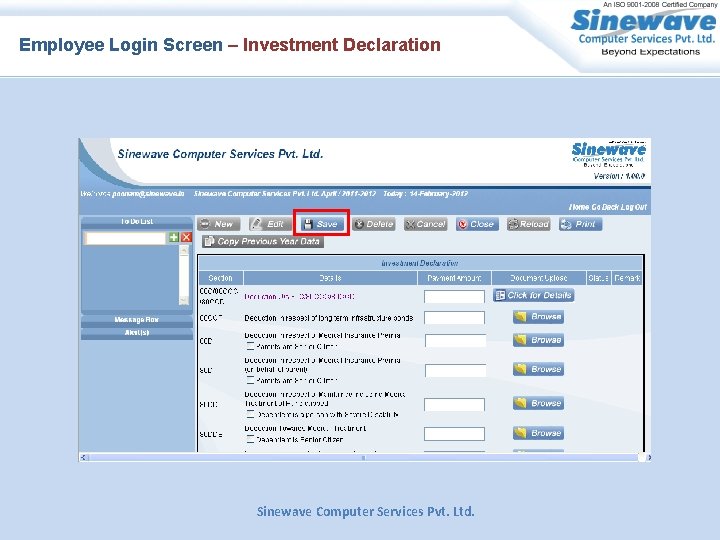Screen dimensions: 720x540
Task: Click the To Do List scrollbar up arrow
Action: (x=184, y=250)
